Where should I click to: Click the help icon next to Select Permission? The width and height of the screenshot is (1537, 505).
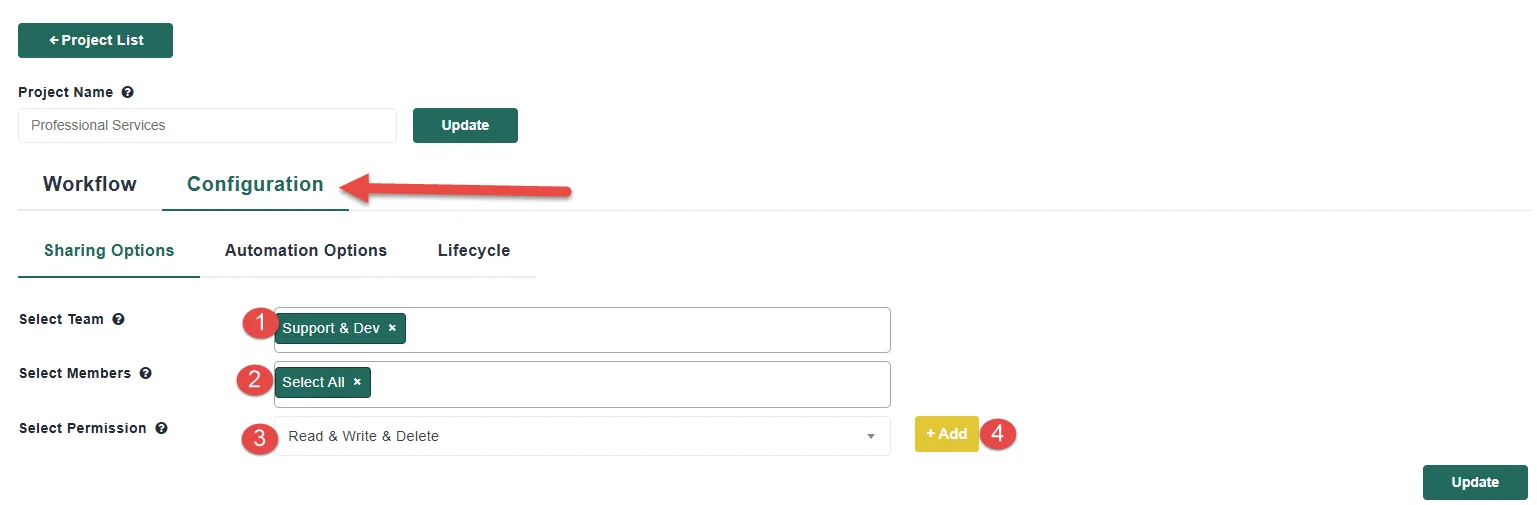pyautogui.click(x=161, y=428)
